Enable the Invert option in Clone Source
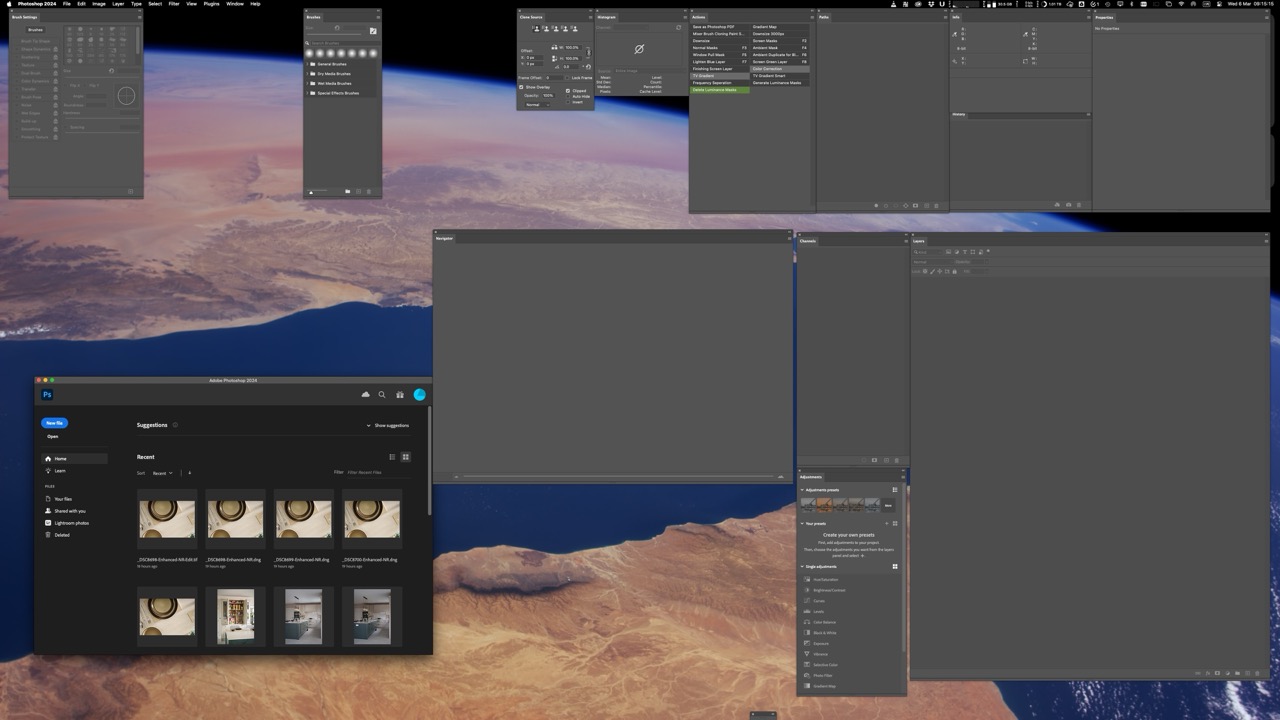 click(x=568, y=102)
